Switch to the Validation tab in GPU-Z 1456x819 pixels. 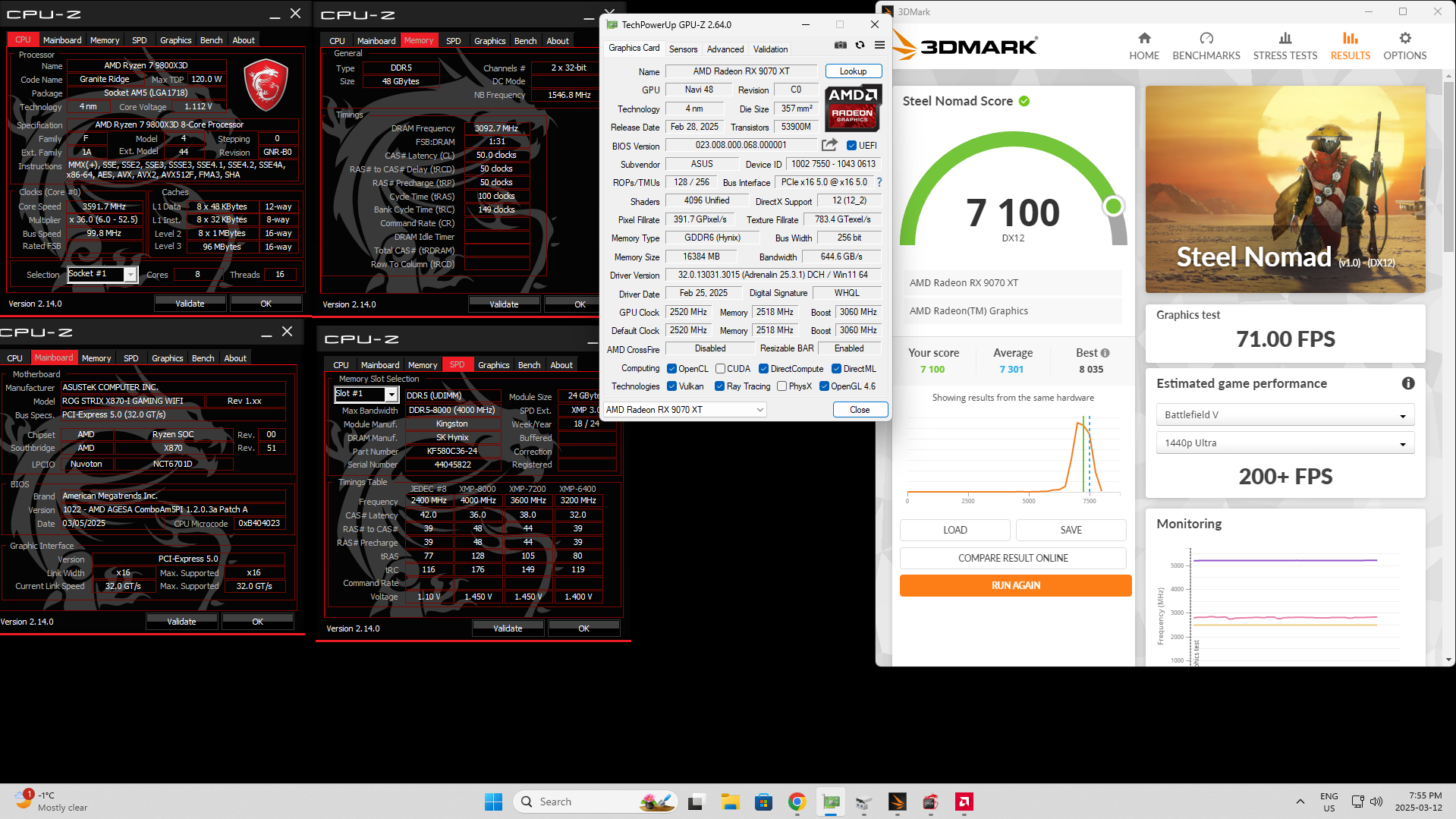[770, 49]
